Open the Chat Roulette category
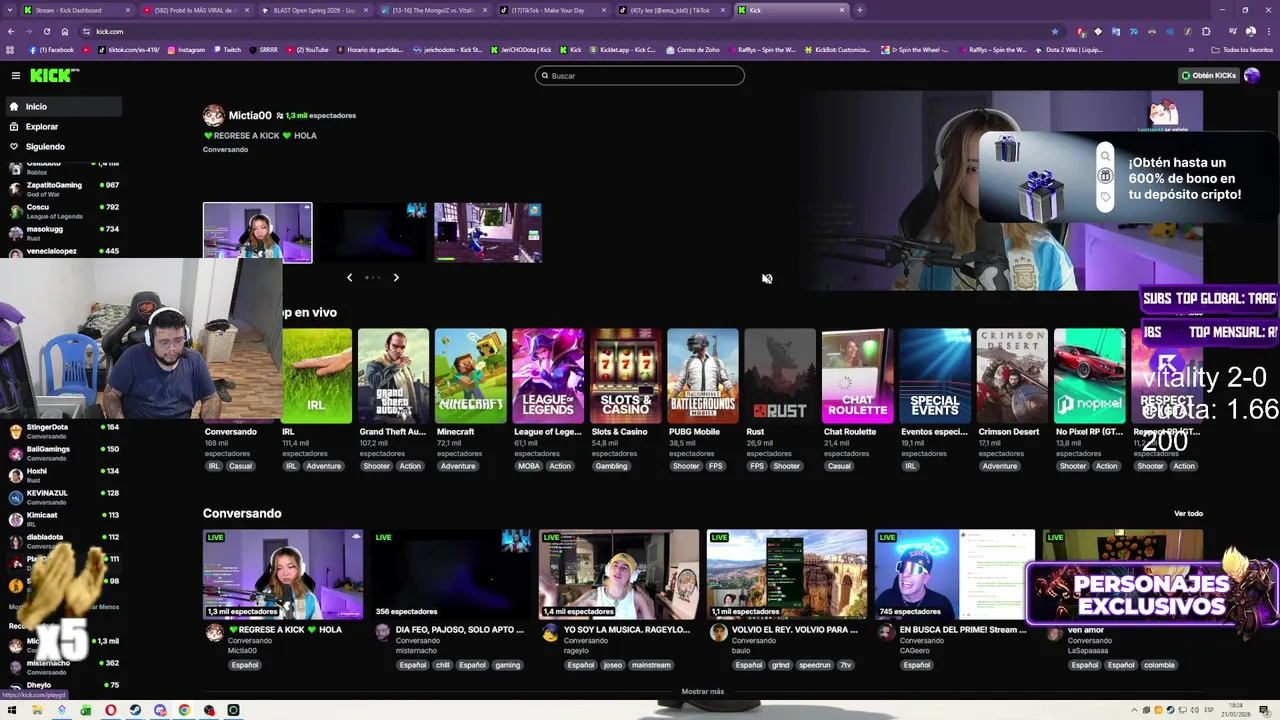Screen dimensions: 1280x720 857,376
